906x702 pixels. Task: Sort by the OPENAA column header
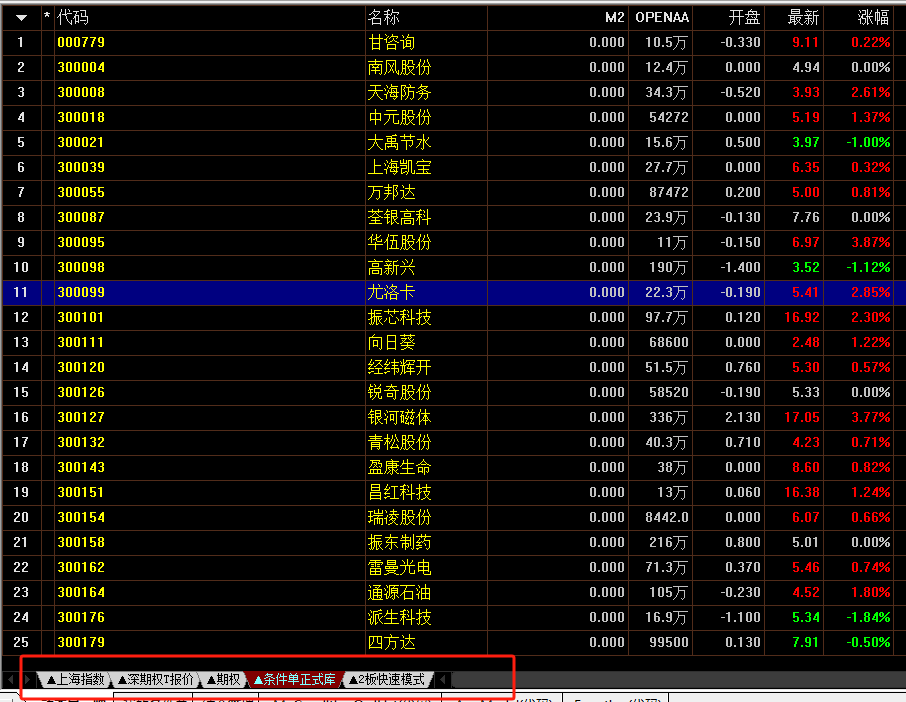(662, 17)
